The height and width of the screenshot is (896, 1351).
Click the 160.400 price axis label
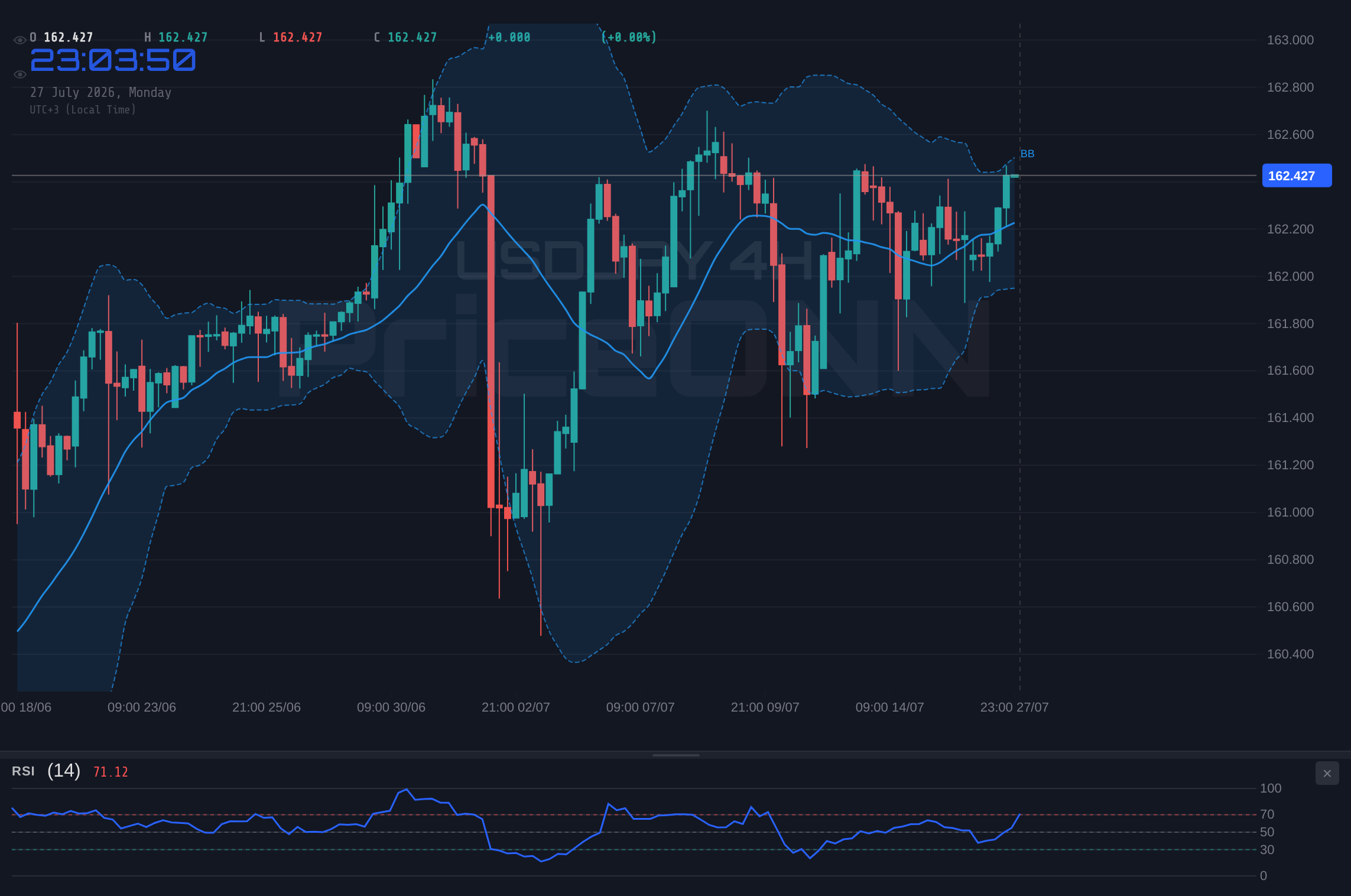coord(1290,654)
